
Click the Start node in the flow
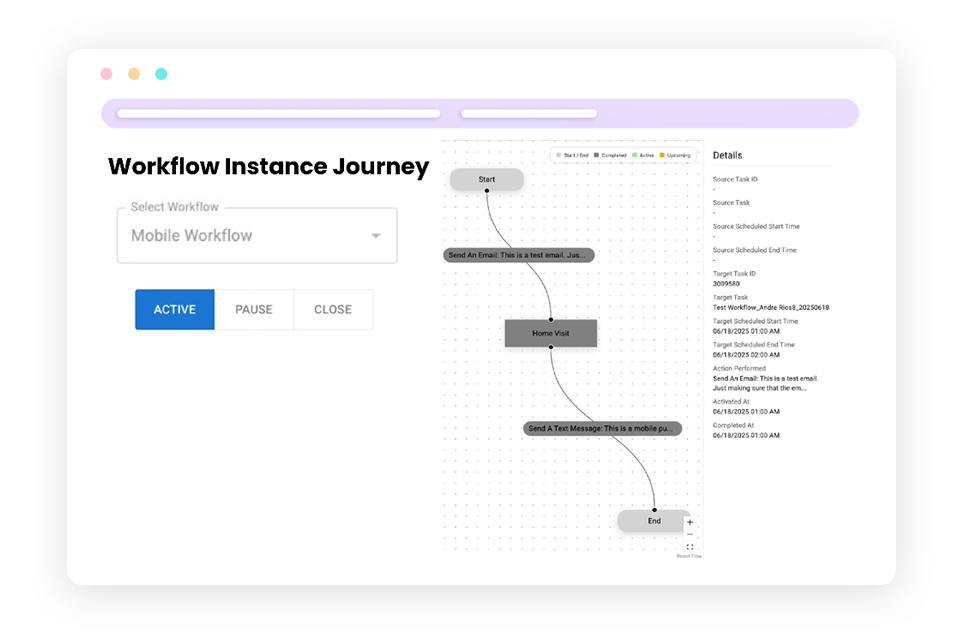(x=486, y=179)
